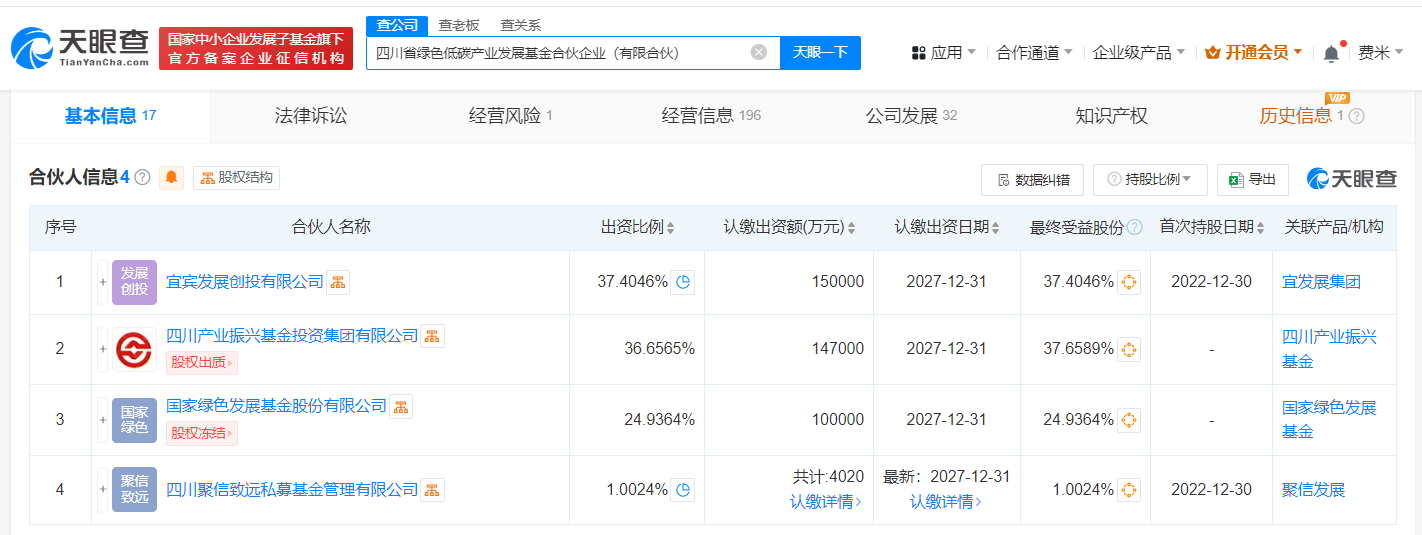1422x535 pixels.
Task: Open the 合作通道 dropdown
Action: [1034, 53]
